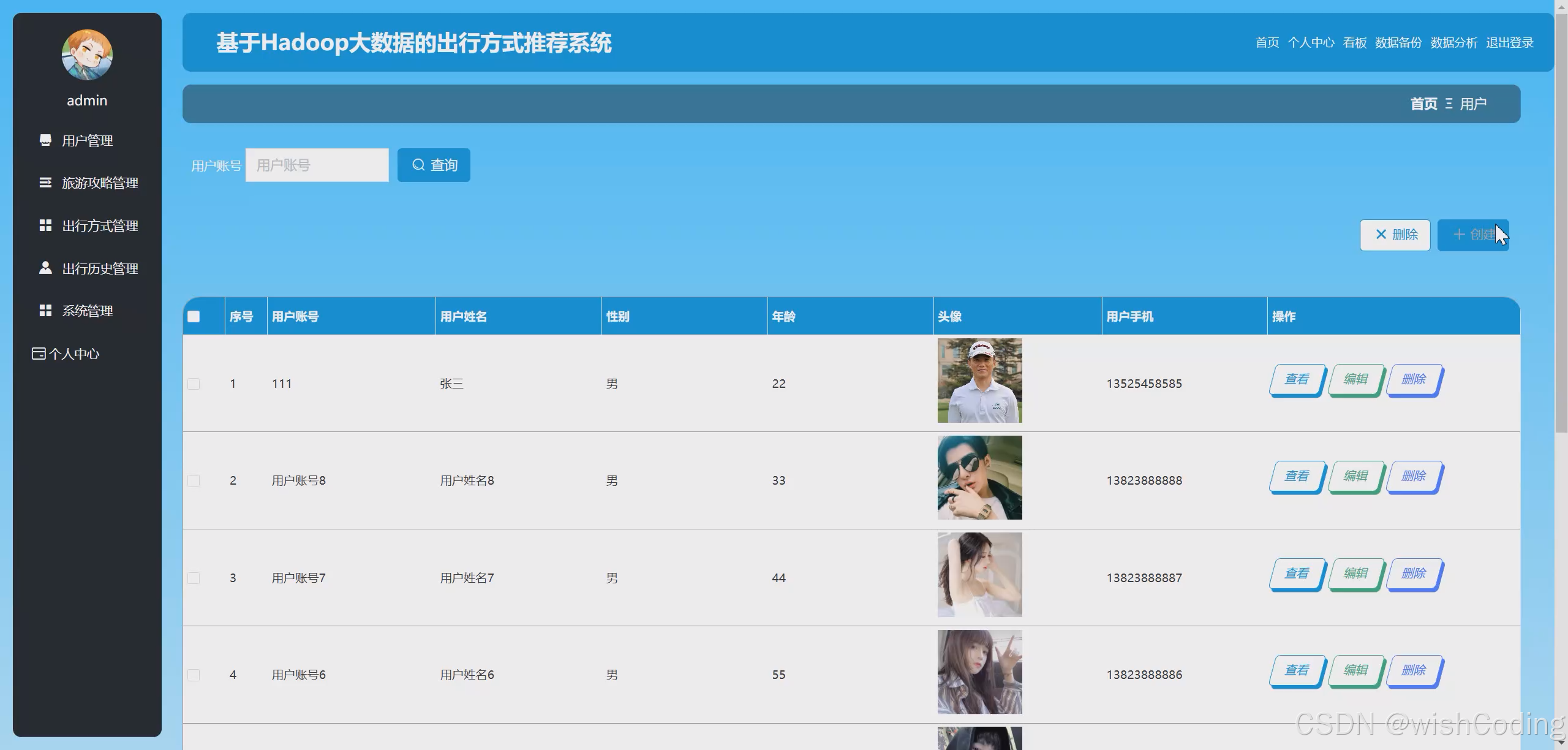Toggle the select-all checkbox in the table header
Viewport: 1568px width, 750px height.
click(x=194, y=316)
